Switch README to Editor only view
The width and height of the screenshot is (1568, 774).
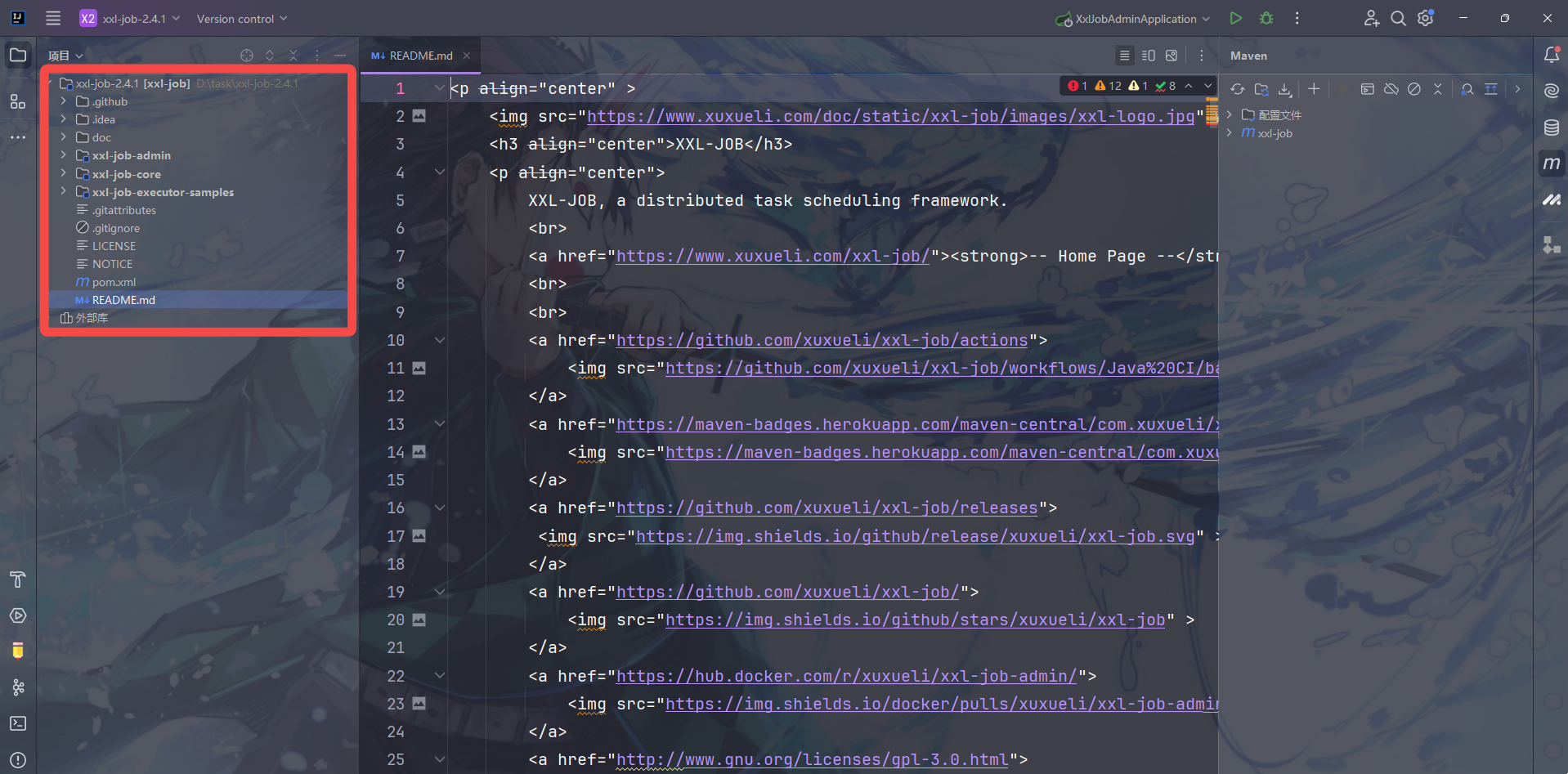pos(1125,56)
